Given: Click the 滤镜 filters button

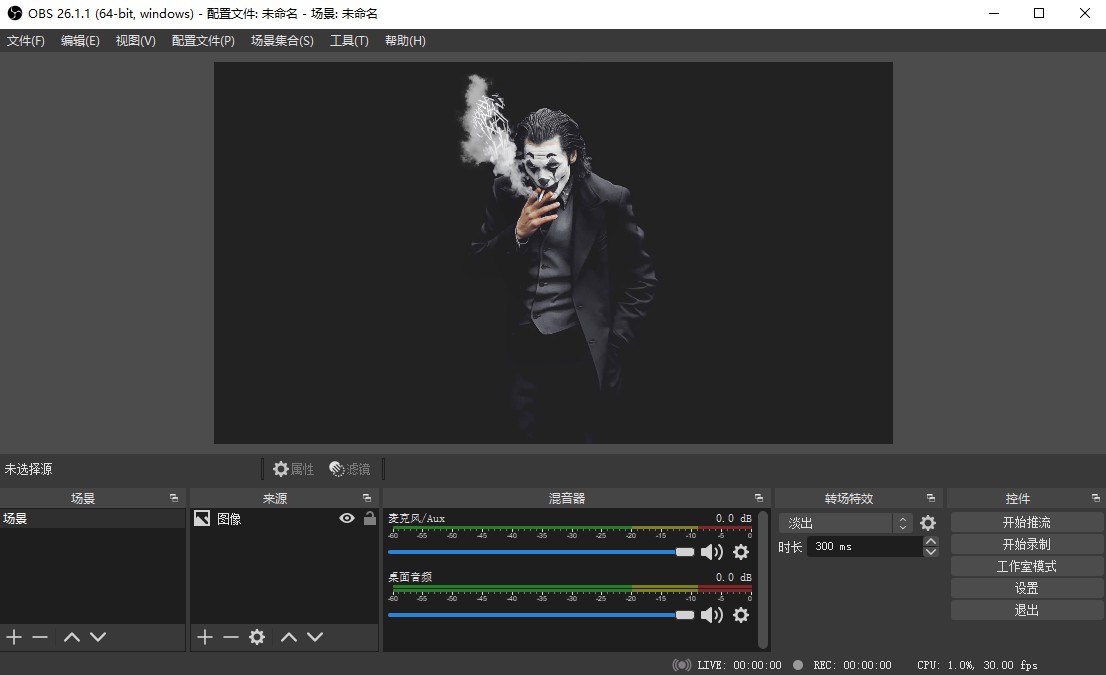Looking at the screenshot, I should (350, 469).
